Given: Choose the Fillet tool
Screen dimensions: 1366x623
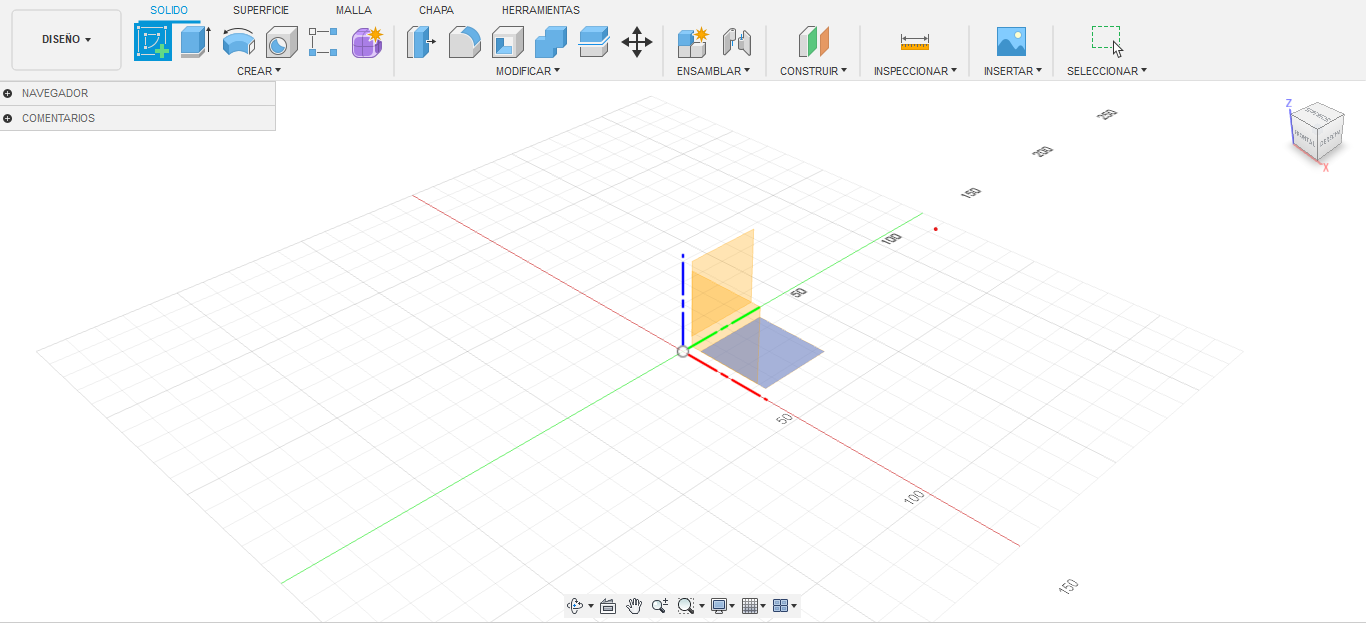Looking at the screenshot, I should click(x=464, y=42).
